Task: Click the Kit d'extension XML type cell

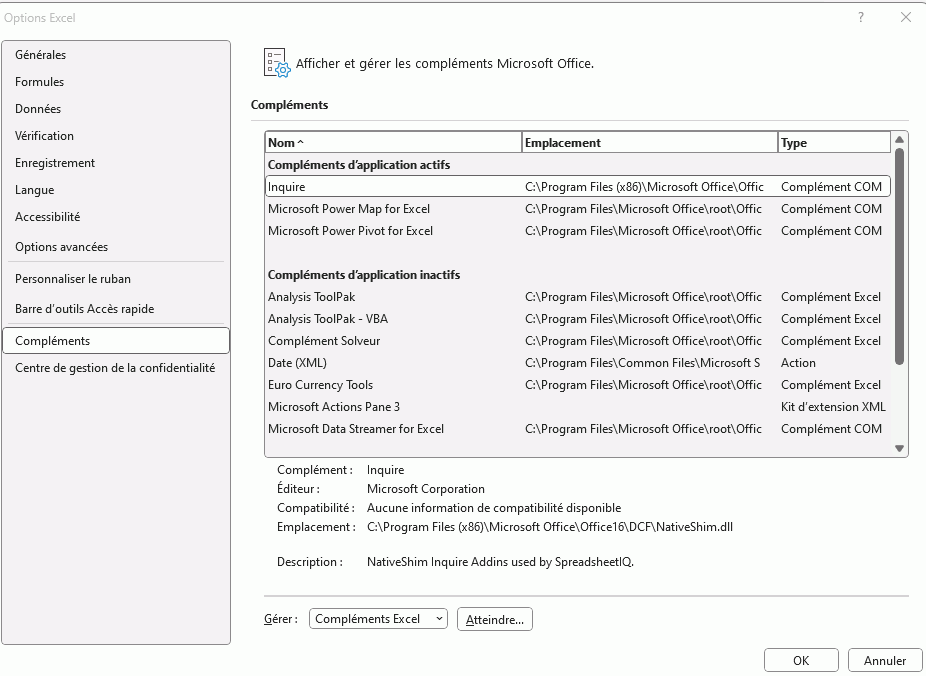Action: 833,407
